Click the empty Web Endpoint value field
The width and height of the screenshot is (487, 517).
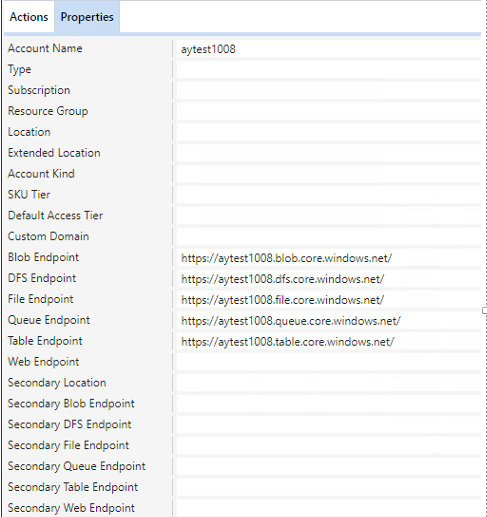coord(328,362)
